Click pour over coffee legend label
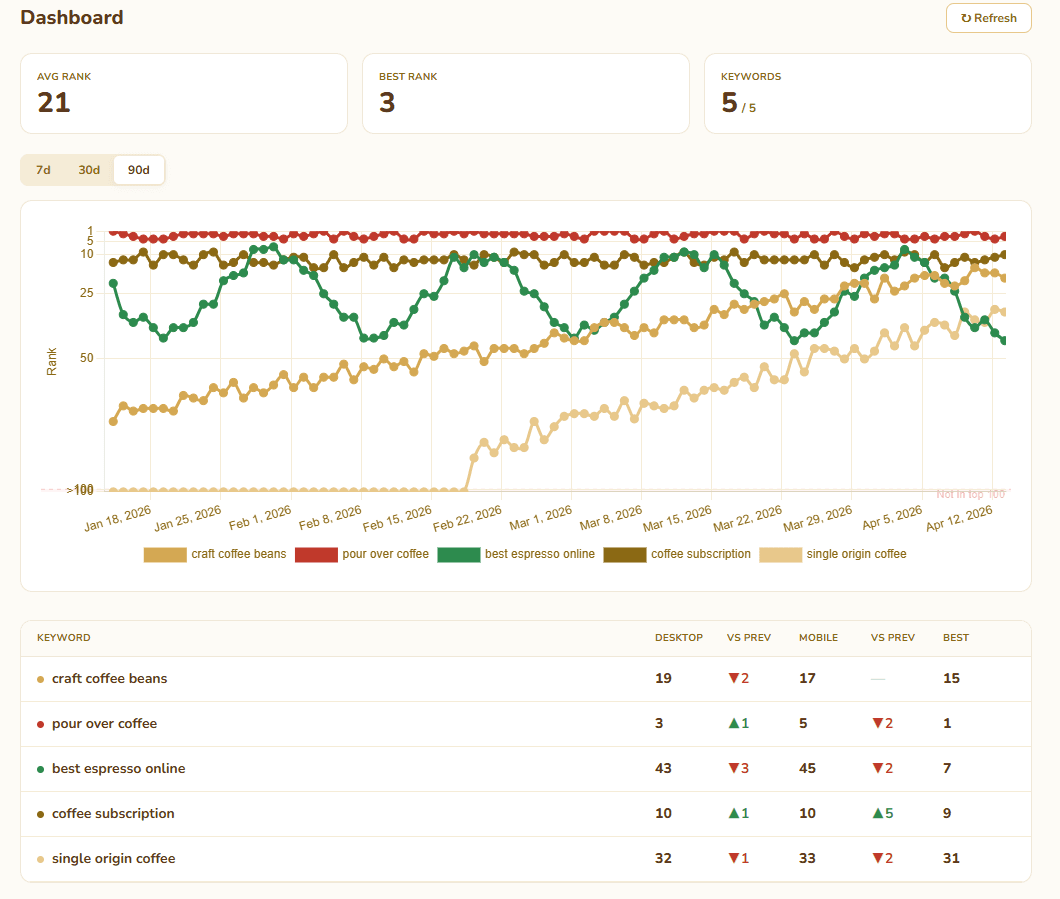This screenshot has width=1060, height=899. pos(385,554)
